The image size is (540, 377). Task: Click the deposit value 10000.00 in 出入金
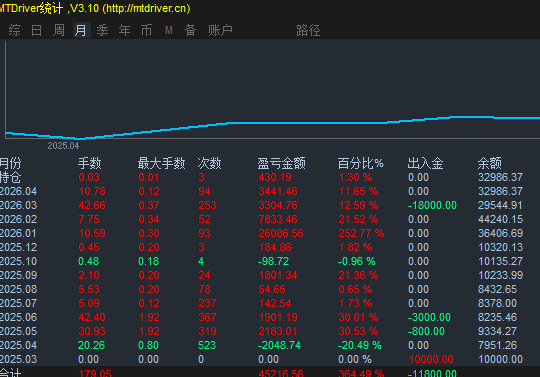[431, 359]
